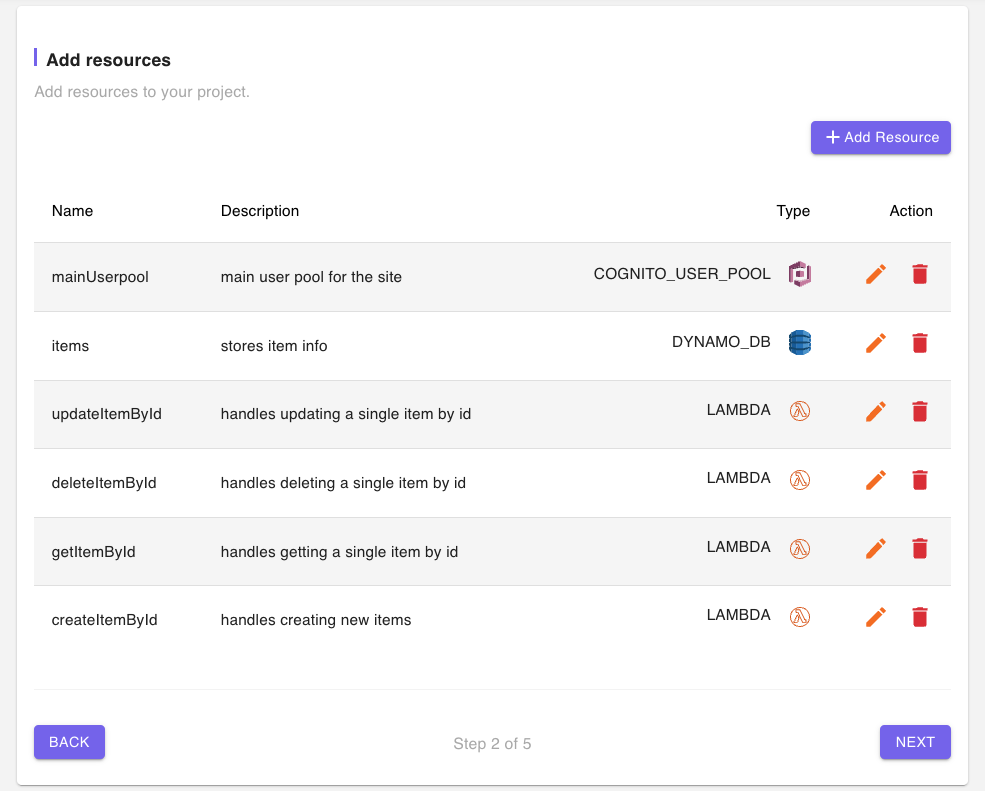The image size is (985, 791).
Task: Click the Lambda icon for createItemById
Action: (x=800, y=616)
